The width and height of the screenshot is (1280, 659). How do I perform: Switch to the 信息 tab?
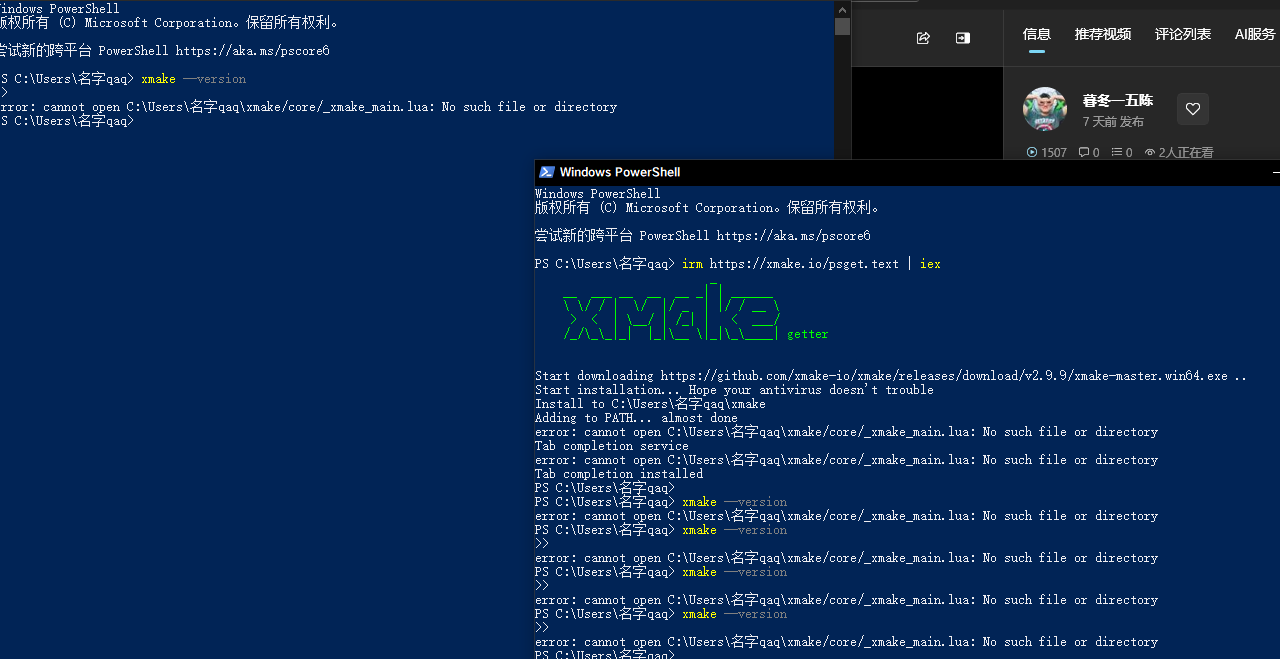1037,34
